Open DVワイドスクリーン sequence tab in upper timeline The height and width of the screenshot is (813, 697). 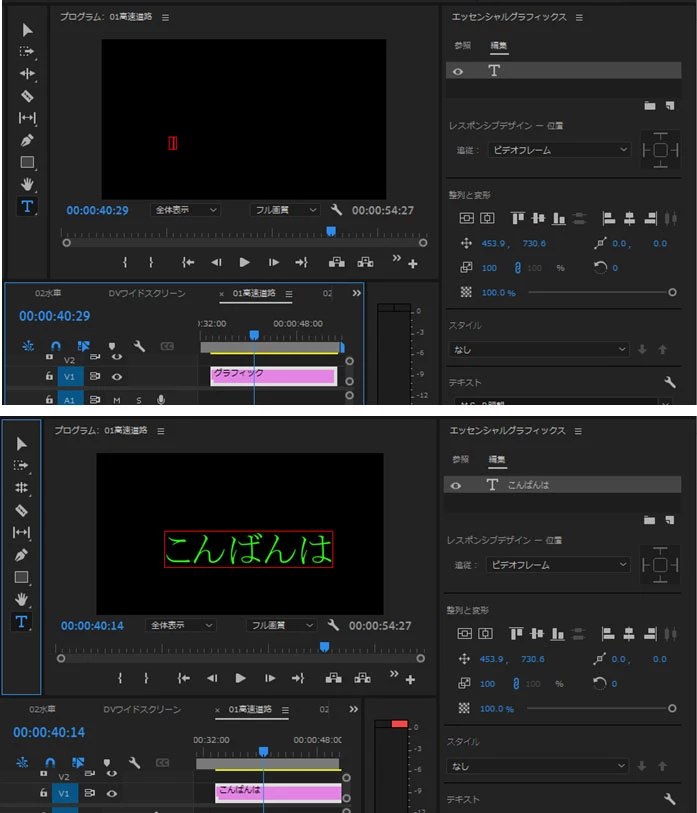coord(147,293)
